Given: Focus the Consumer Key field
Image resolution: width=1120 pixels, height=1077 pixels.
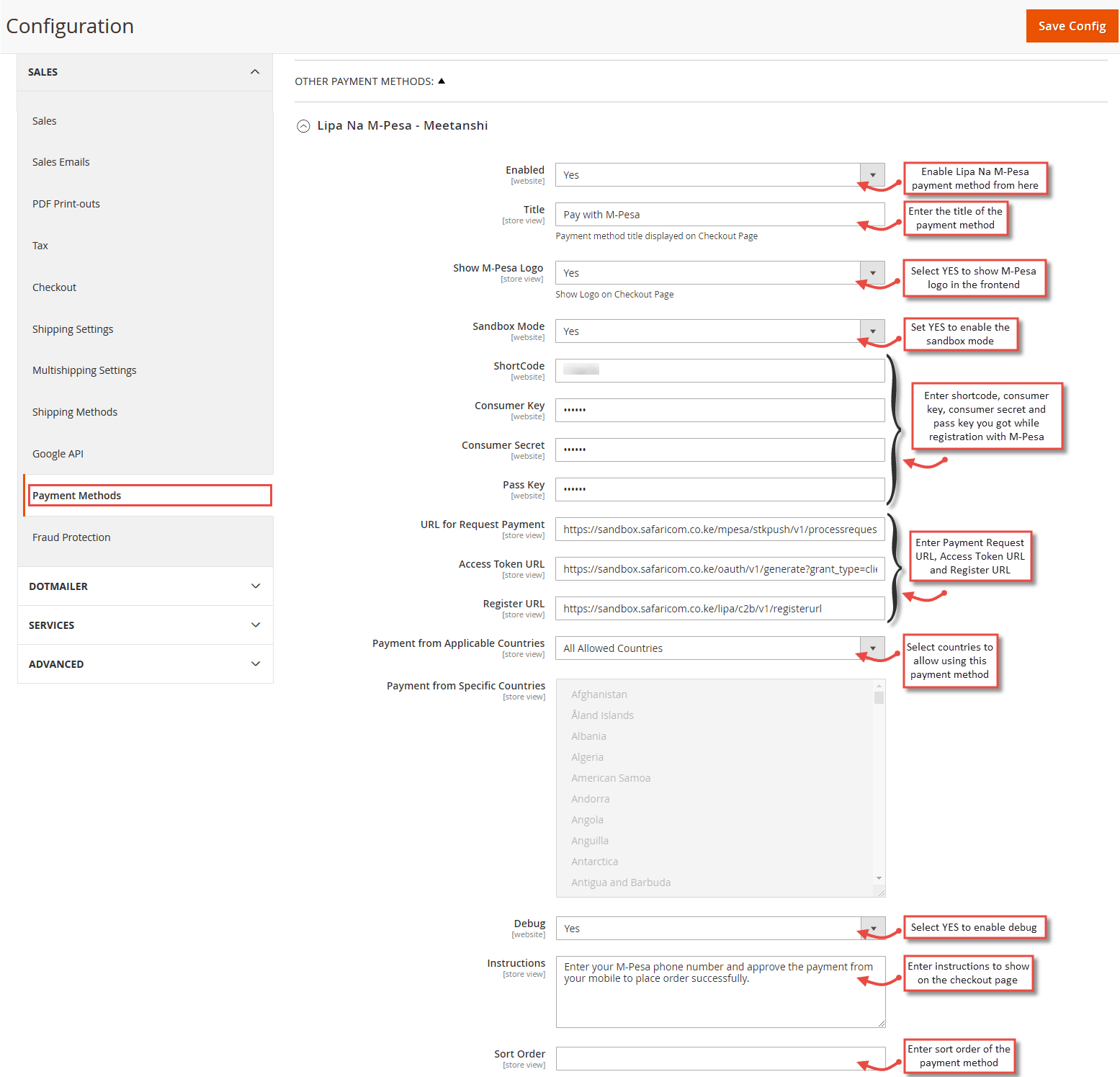Looking at the screenshot, I should (720, 411).
